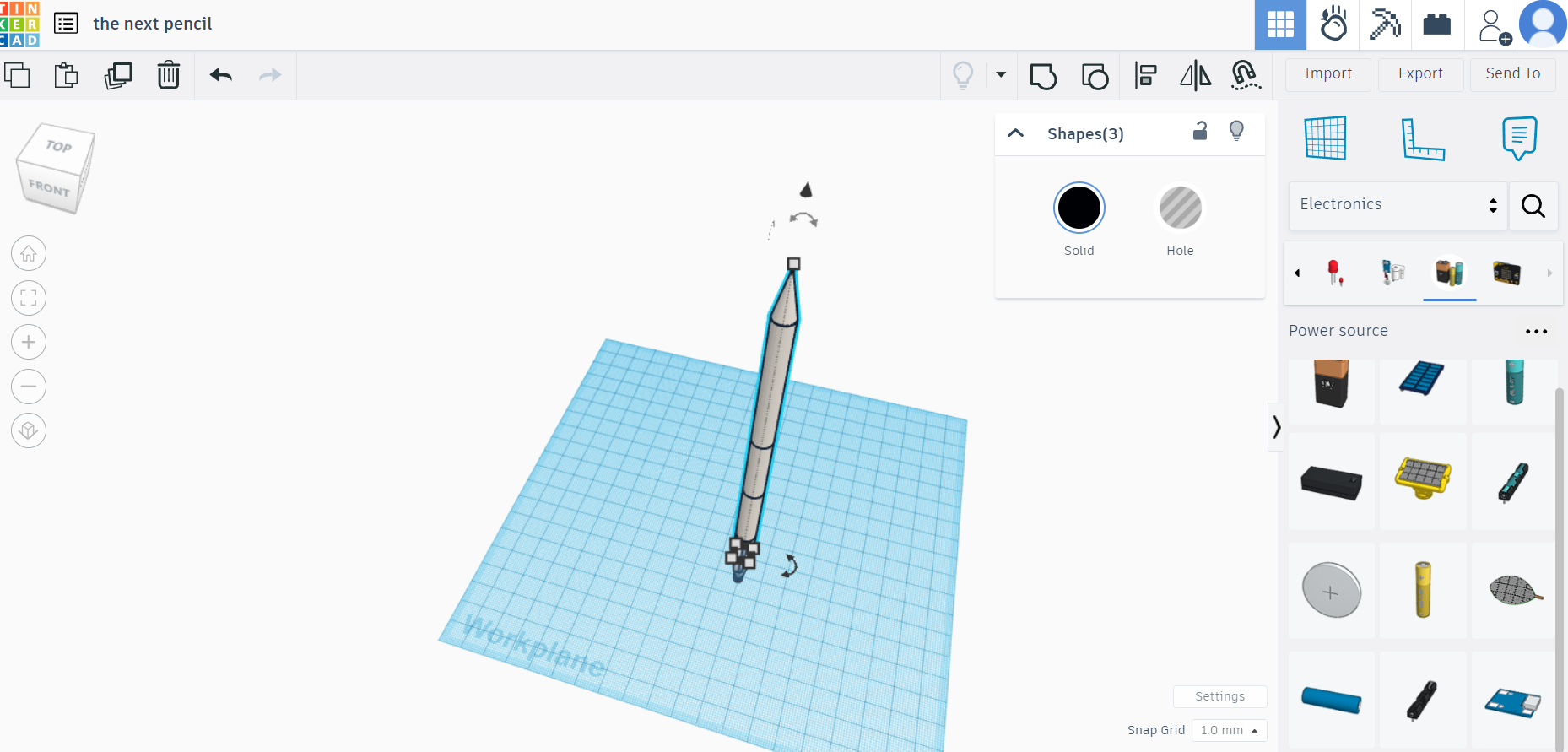Select the Hole striped swatch

click(1180, 208)
